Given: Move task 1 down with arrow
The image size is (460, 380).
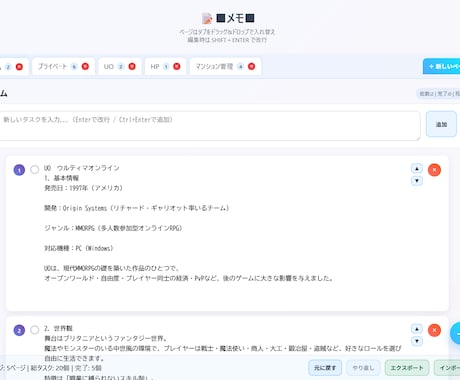Looking at the screenshot, I should coord(417,181).
